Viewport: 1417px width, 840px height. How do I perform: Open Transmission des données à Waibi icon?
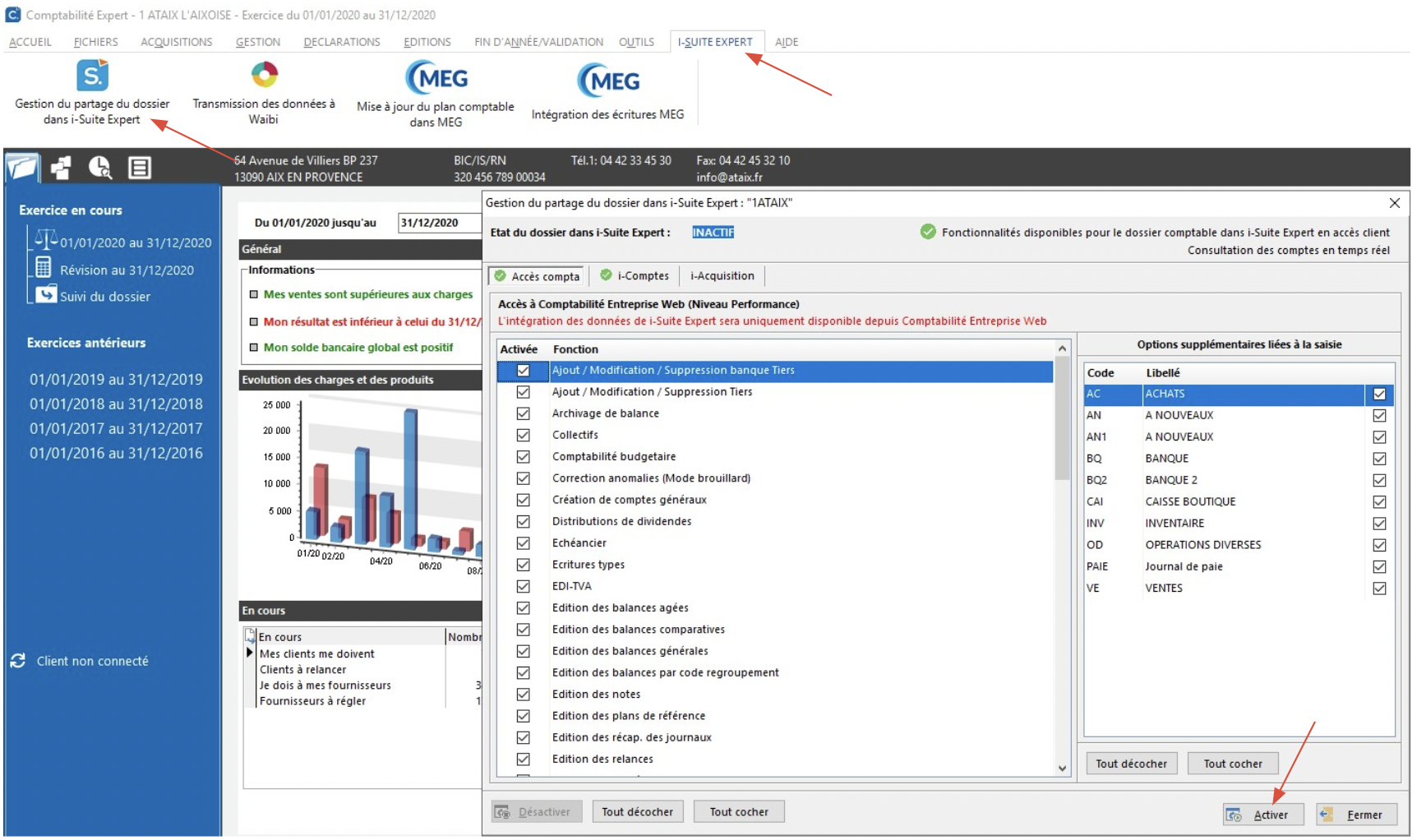coord(264,75)
